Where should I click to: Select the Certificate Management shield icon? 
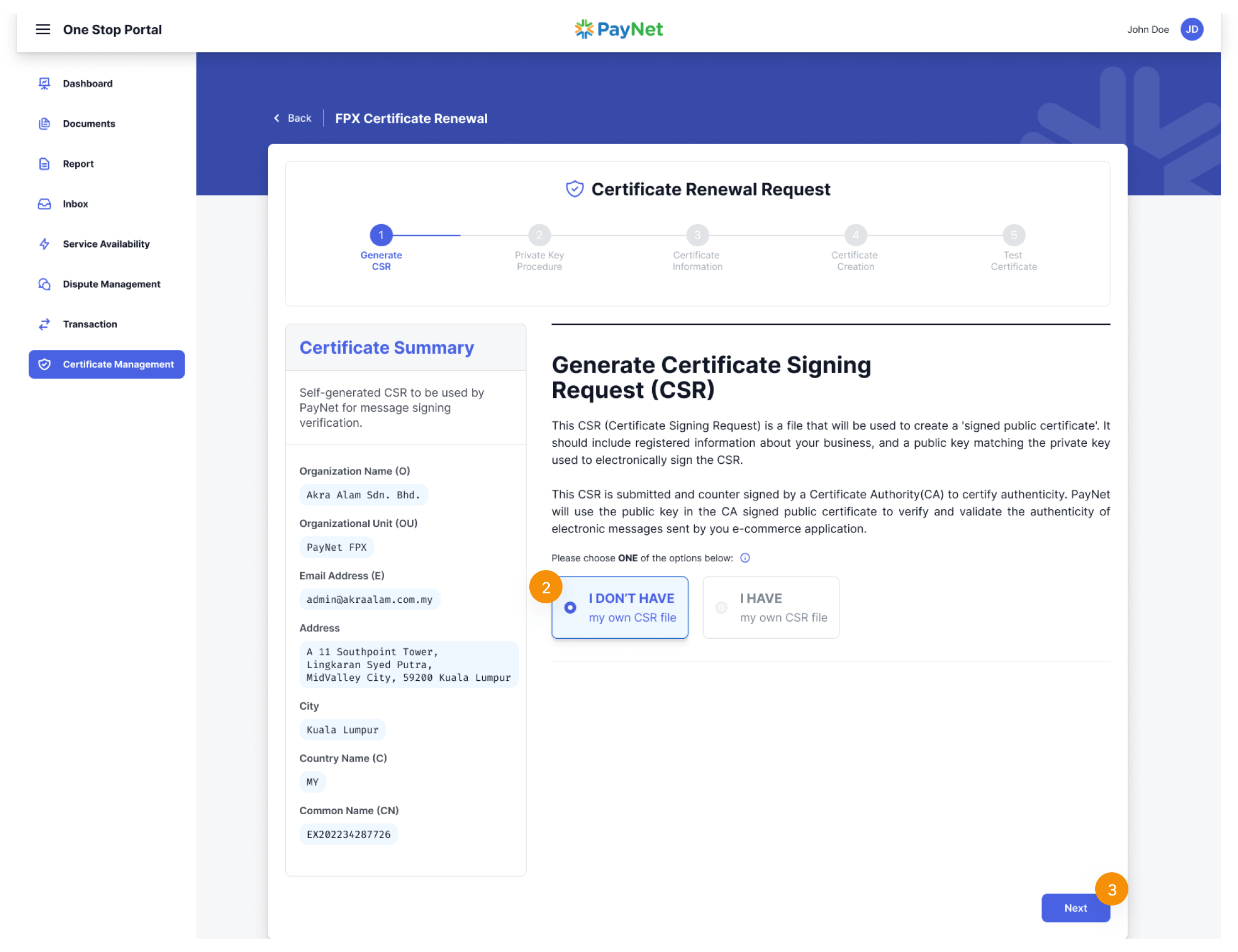point(45,364)
